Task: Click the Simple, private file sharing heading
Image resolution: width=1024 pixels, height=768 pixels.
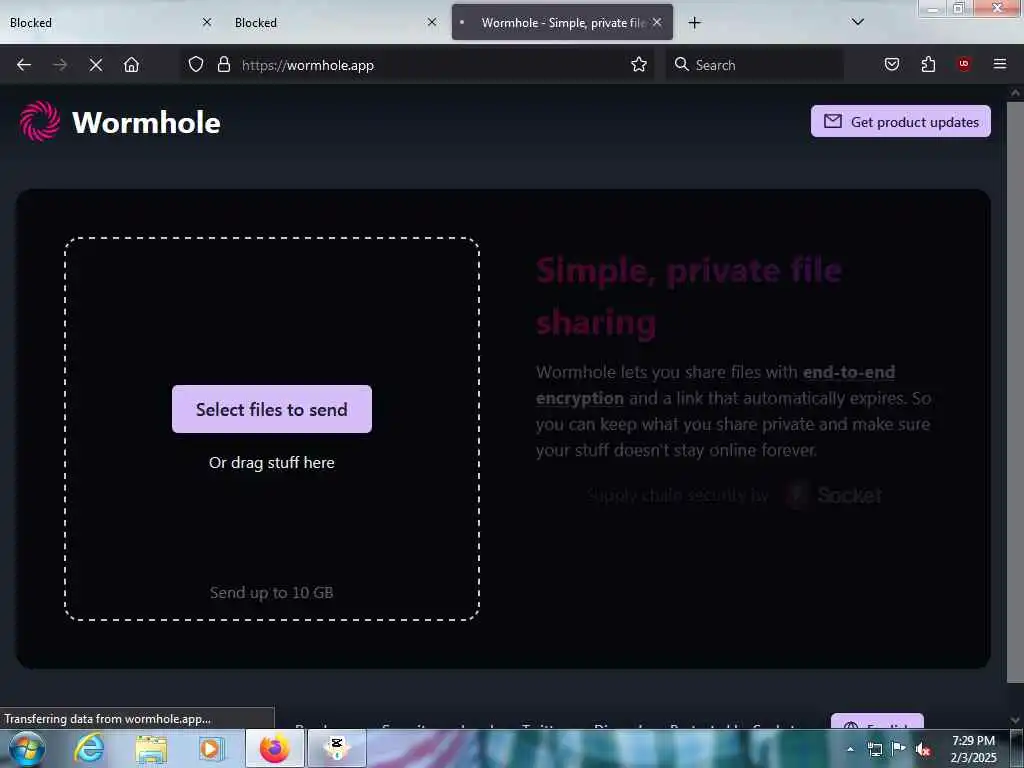Action: 689,296
